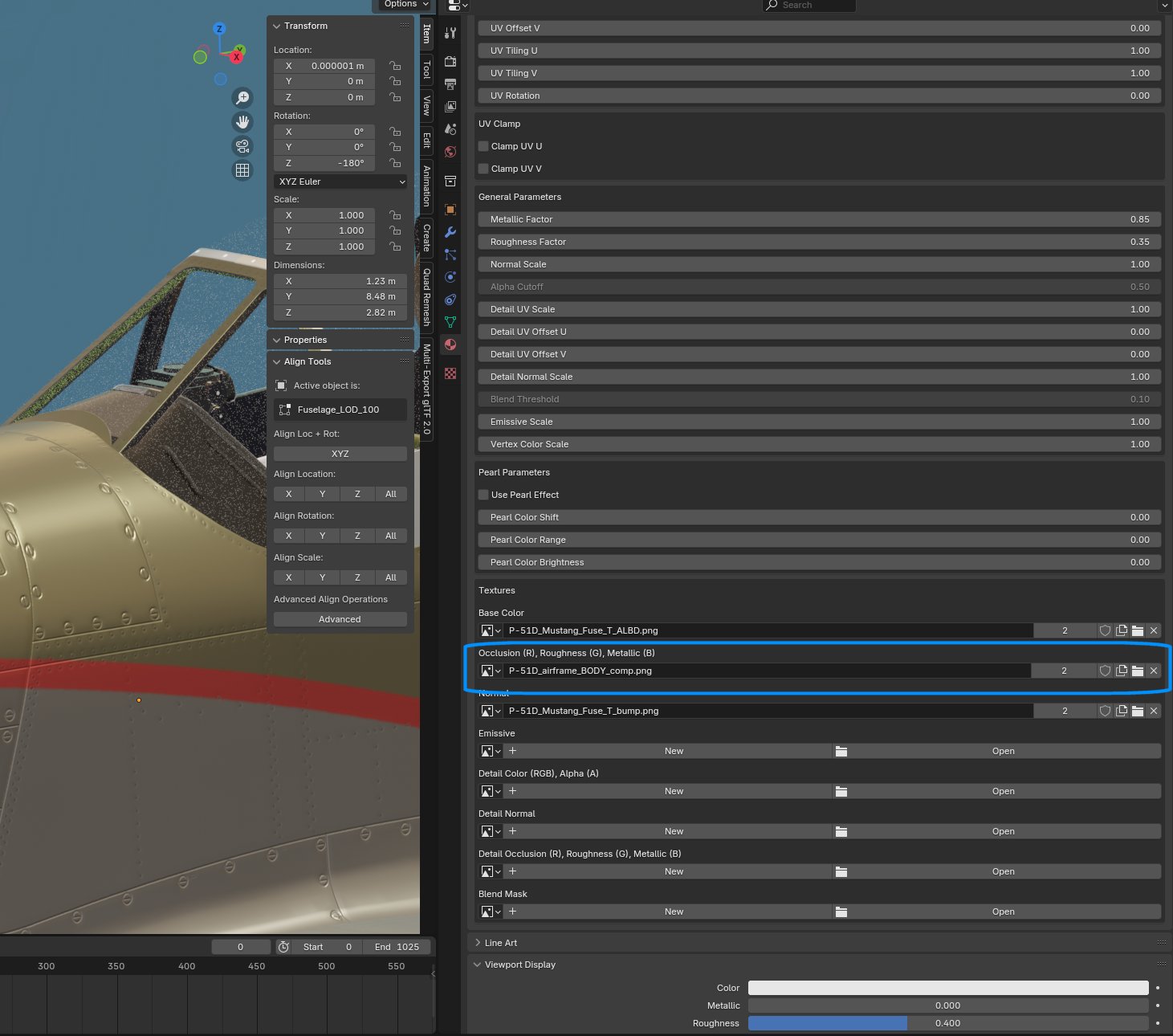Click the Advanced align operations button
1173x1036 pixels.
[x=340, y=618]
